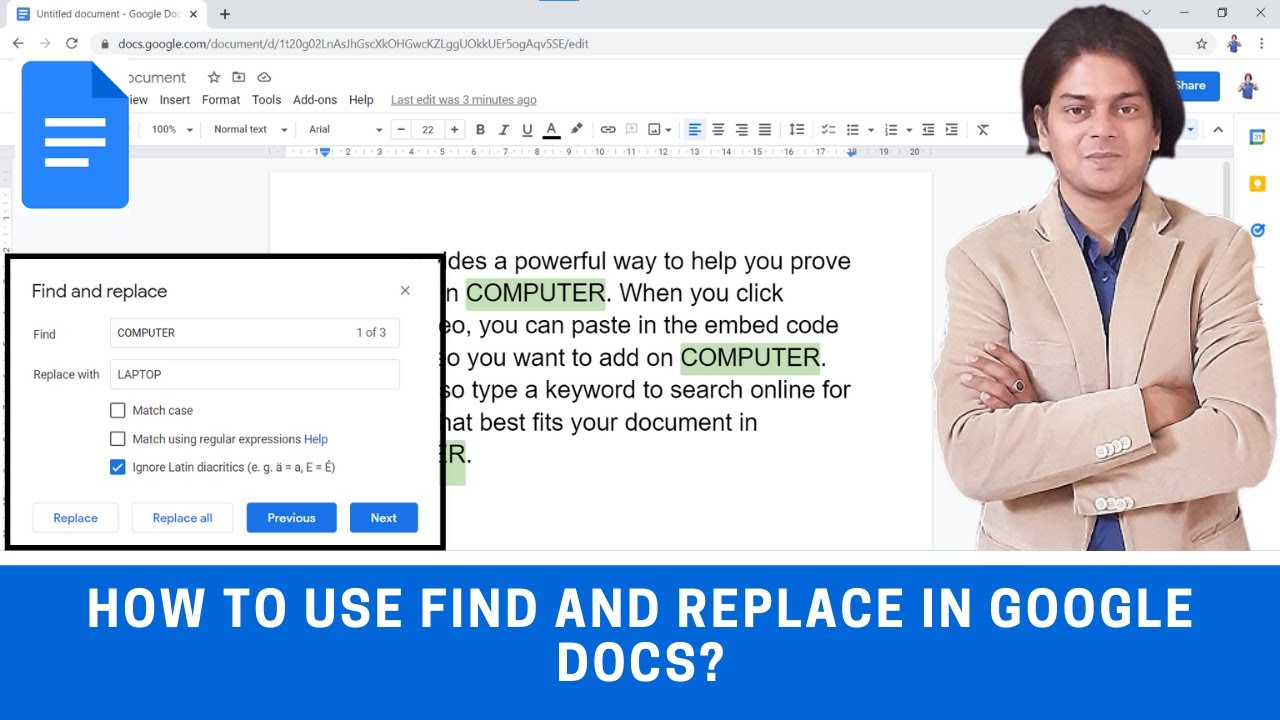Star the document

(214, 77)
